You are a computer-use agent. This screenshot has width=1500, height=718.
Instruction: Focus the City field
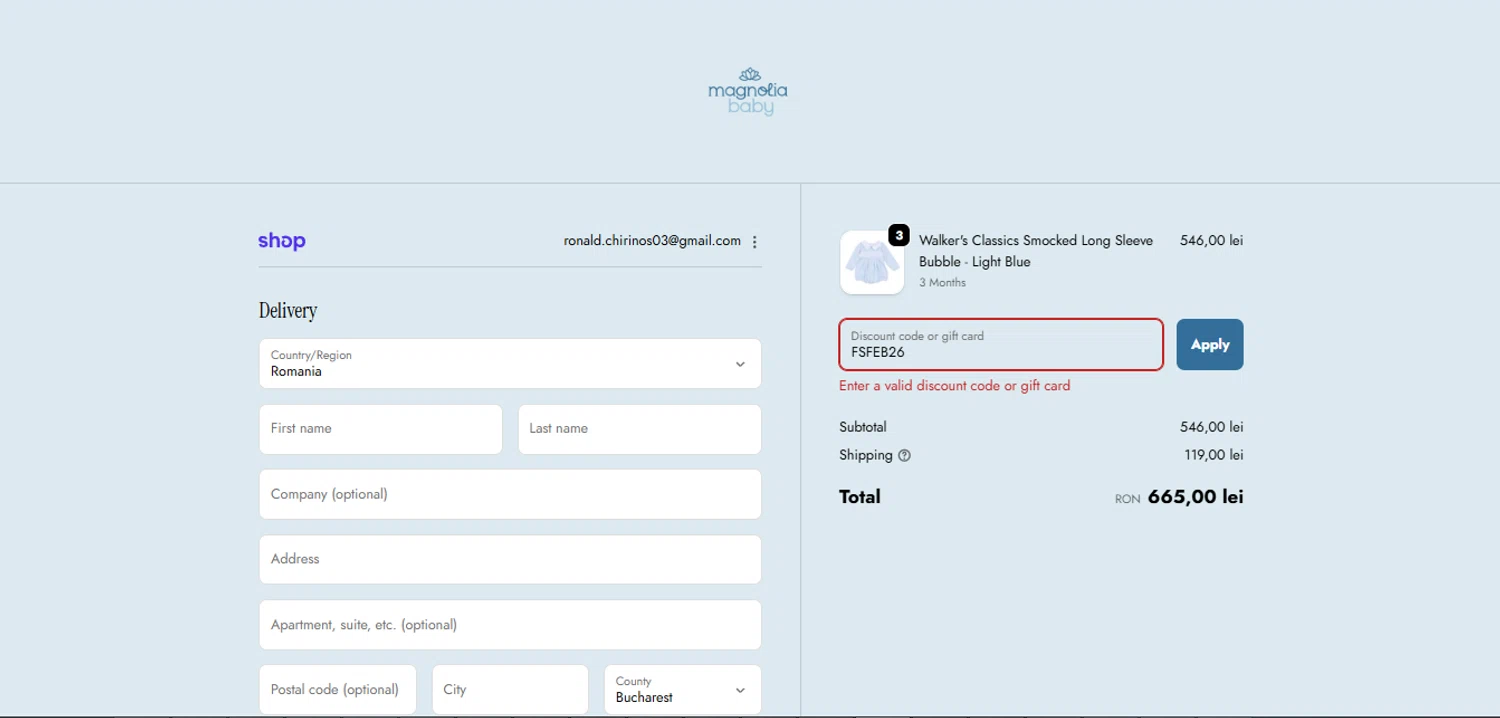pos(510,690)
